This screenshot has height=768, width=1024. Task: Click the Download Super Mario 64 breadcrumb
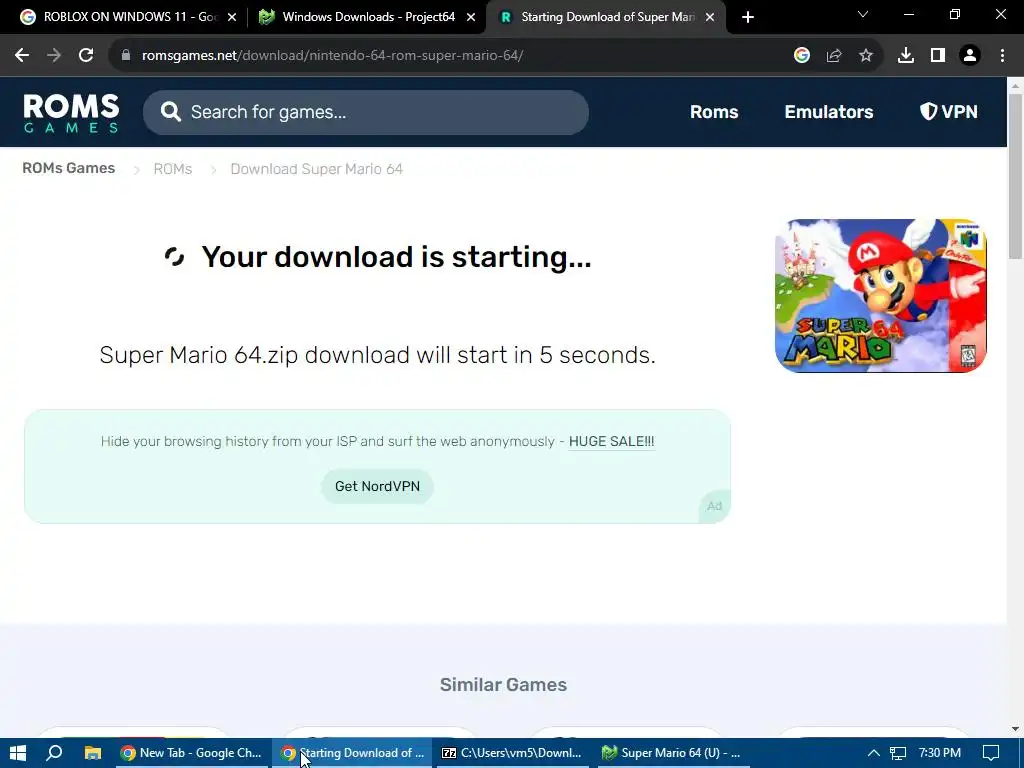pos(317,169)
